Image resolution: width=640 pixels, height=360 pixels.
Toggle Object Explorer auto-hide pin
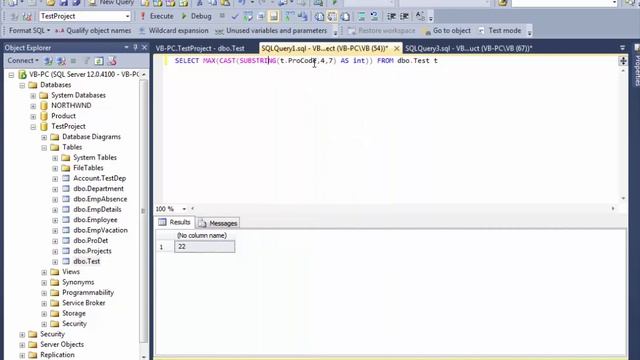tap(136, 47)
